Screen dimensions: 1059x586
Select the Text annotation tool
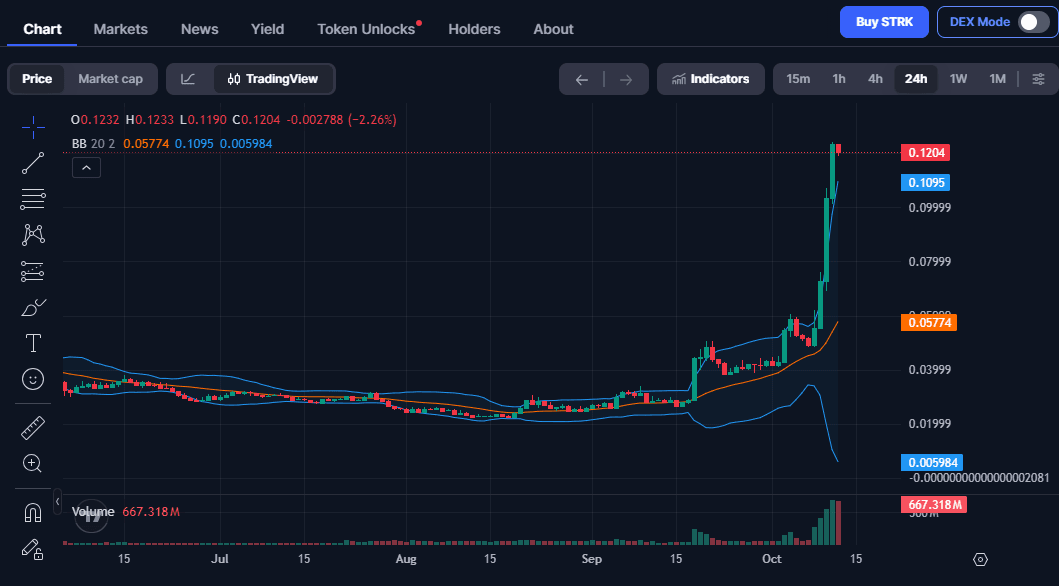click(33, 343)
